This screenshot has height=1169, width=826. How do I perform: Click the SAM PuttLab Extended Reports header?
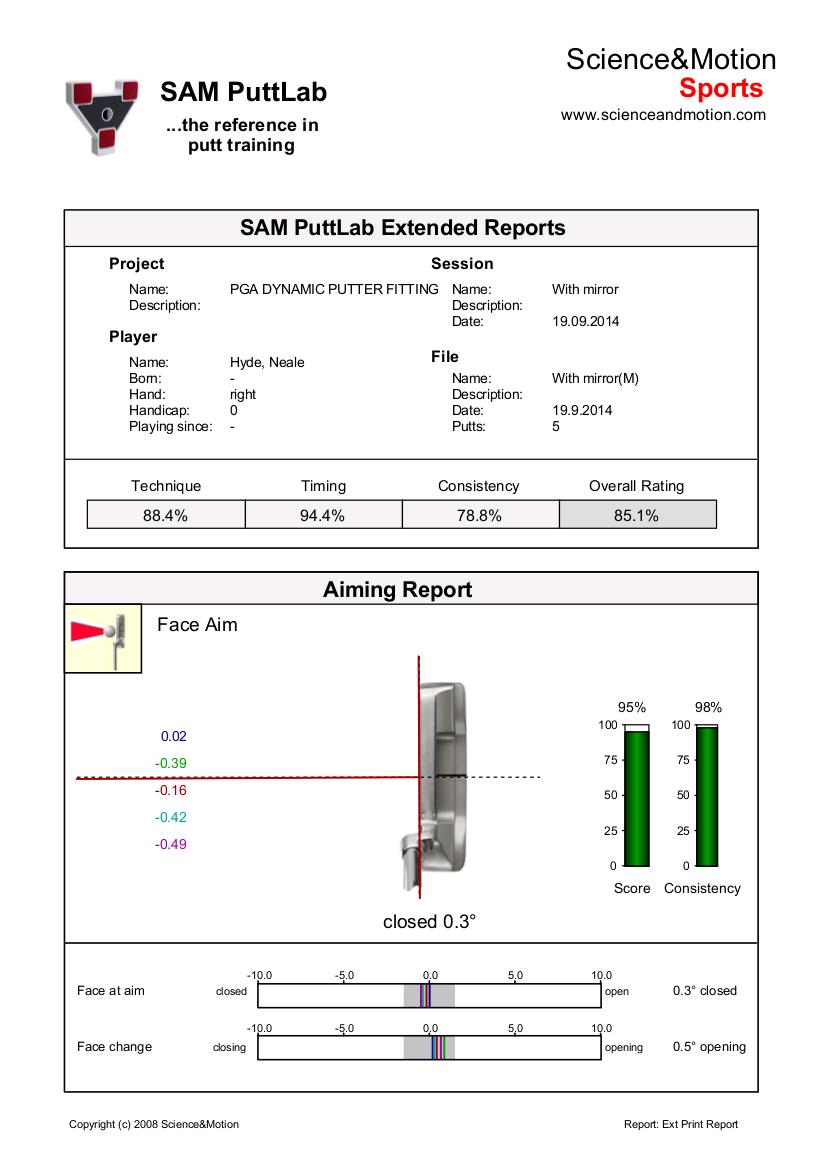403,227
